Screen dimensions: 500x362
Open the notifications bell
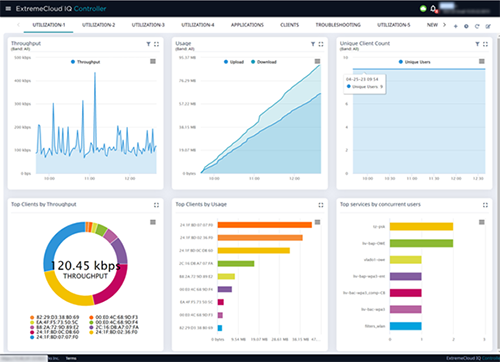(x=433, y=9)
